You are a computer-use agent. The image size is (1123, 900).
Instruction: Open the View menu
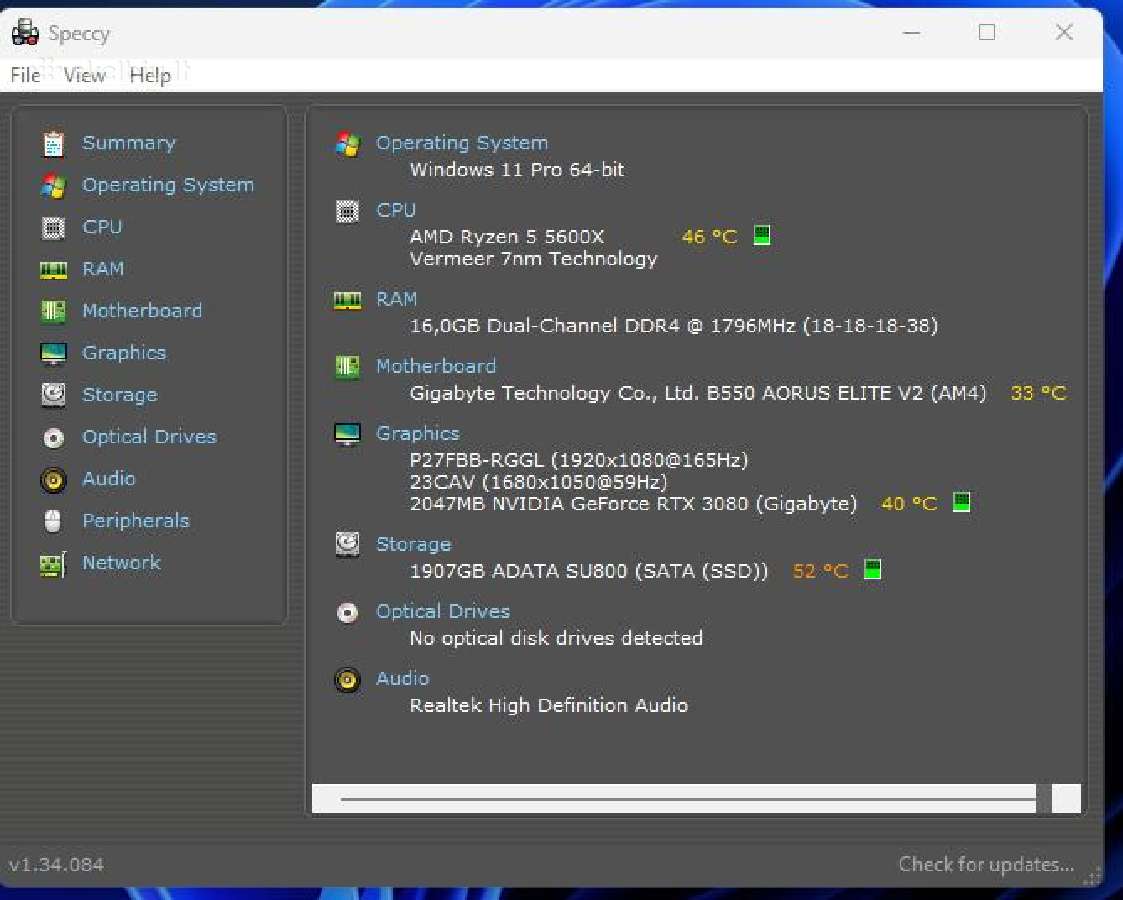click(85, 75)
